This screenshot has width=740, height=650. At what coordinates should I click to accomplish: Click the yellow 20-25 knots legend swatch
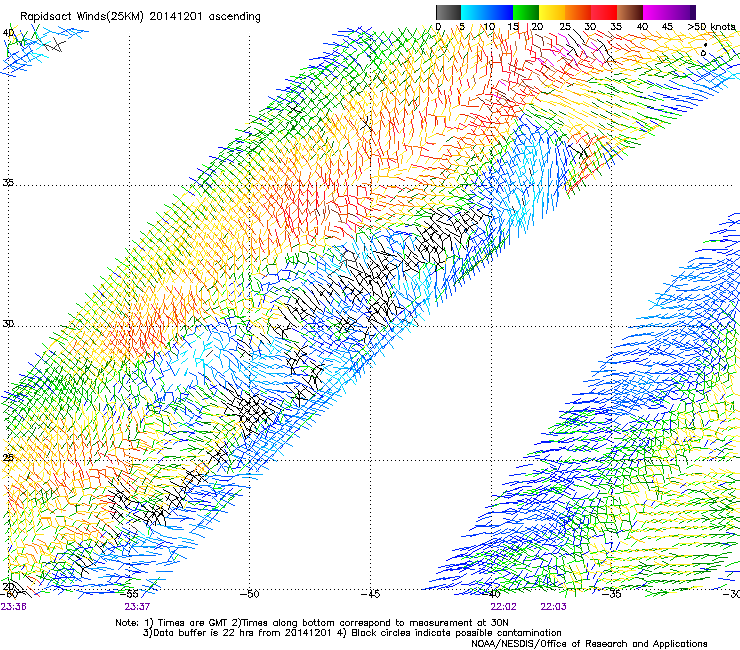[x=552, y=12]
